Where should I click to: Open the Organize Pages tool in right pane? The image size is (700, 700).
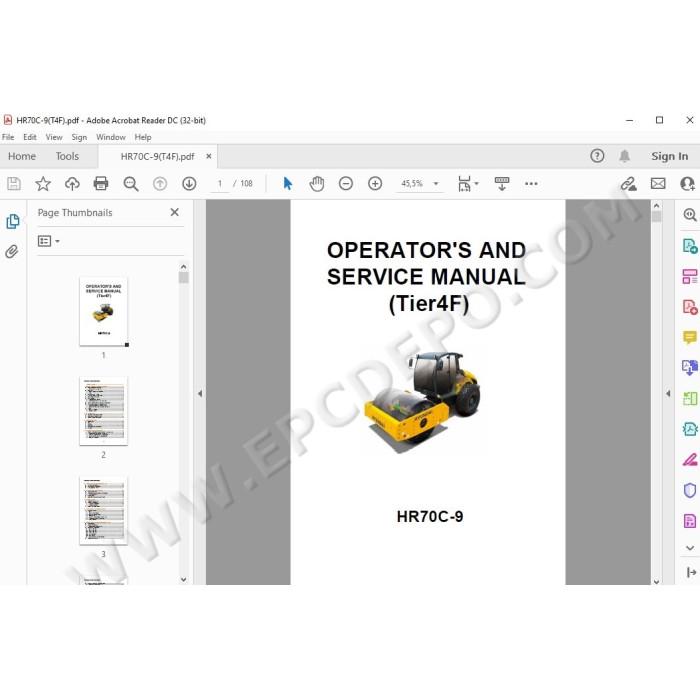coord(690,276)
